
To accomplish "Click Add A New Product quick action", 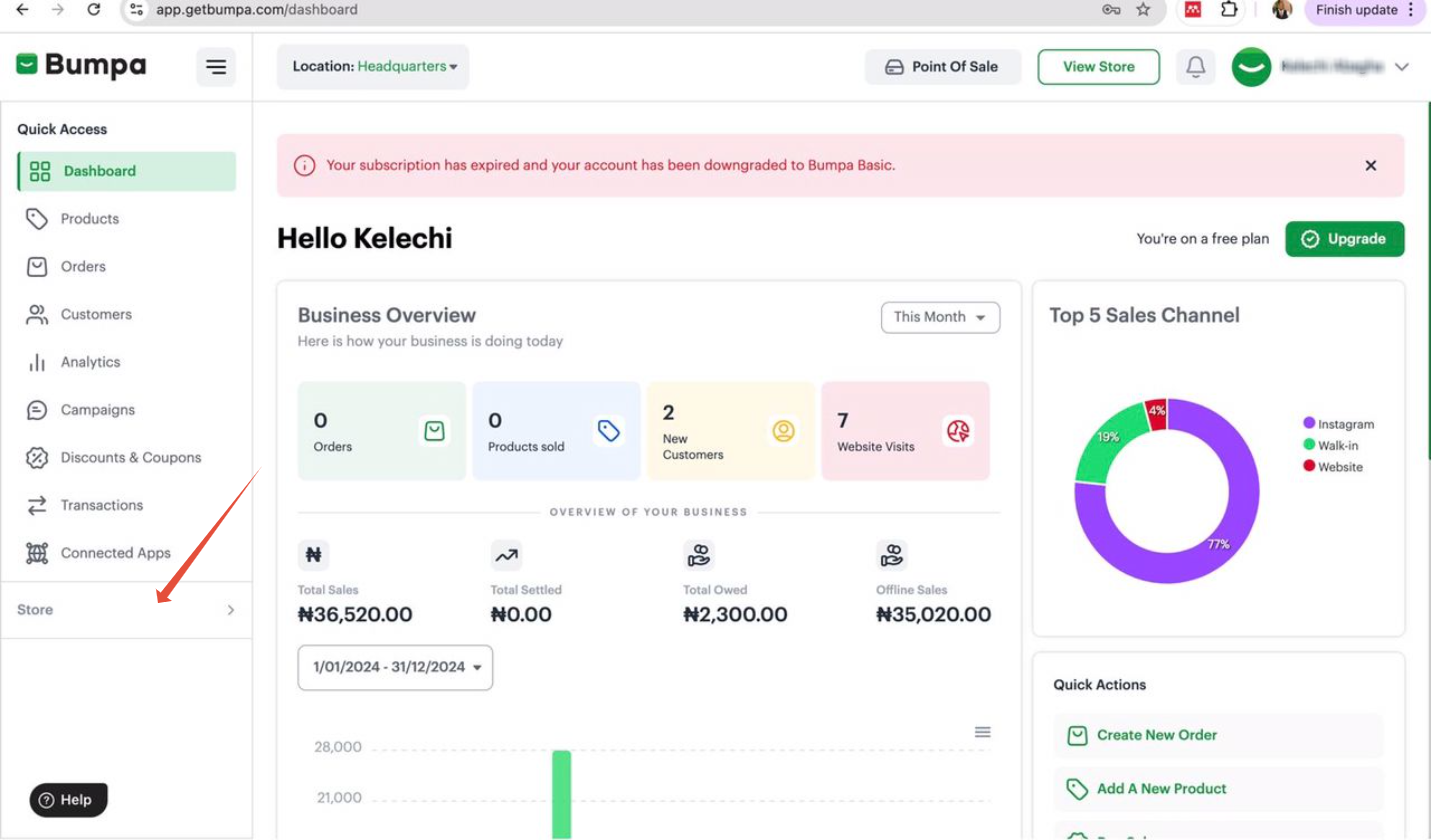I will [1218, 789].
